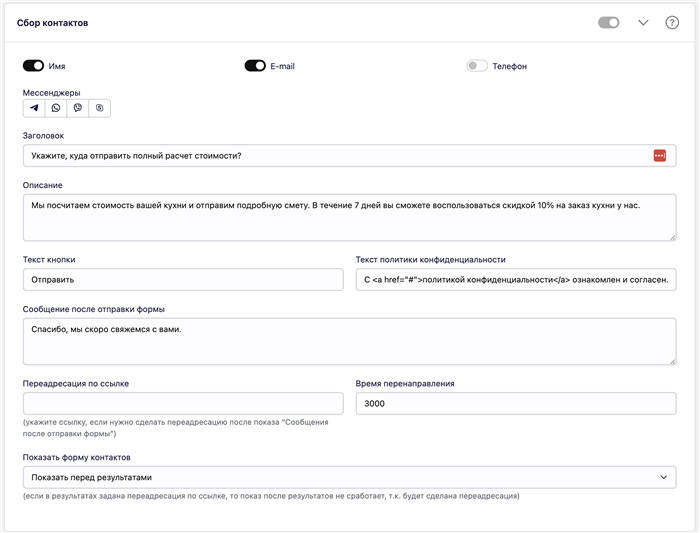Enable the Телефон toggle

coord(477,66)
